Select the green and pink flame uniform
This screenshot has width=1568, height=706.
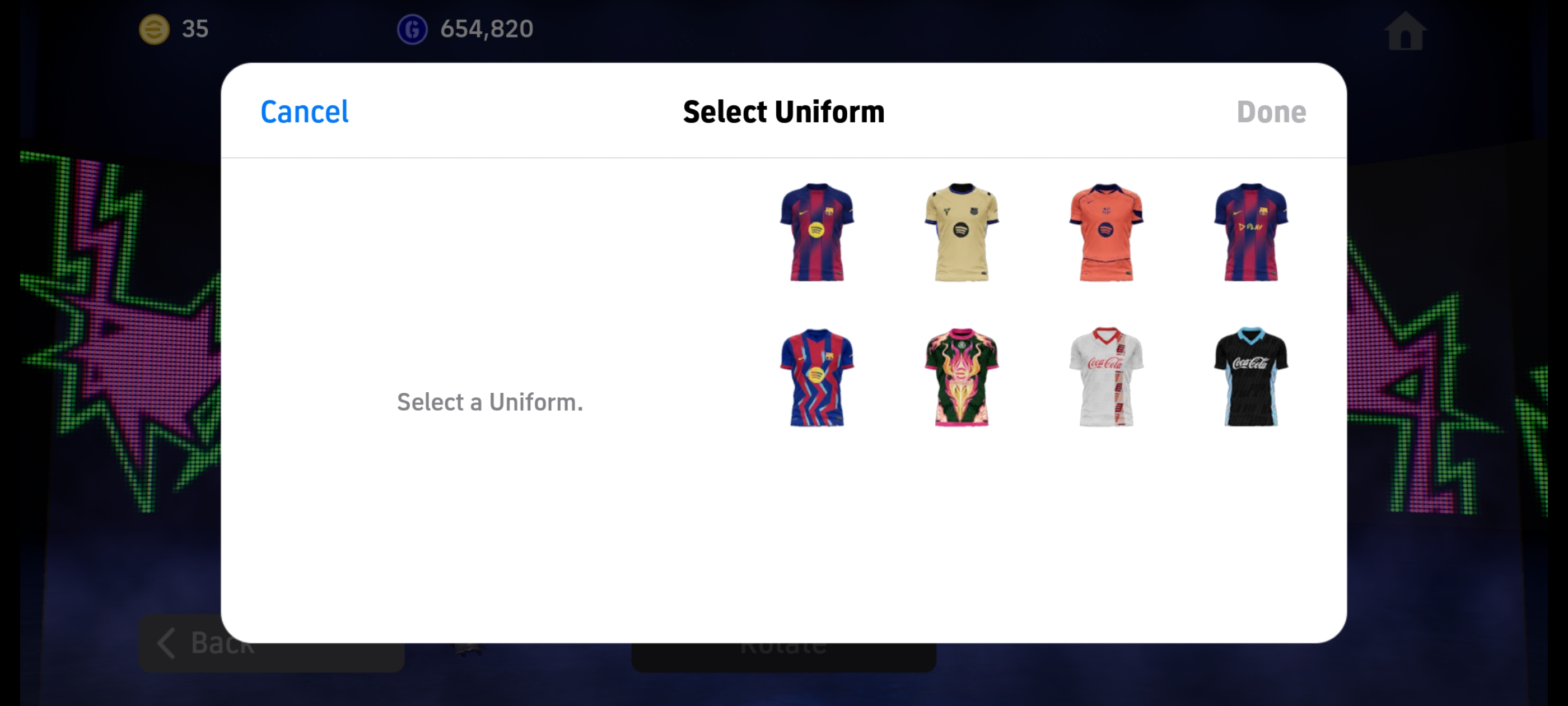pos(961,377)
